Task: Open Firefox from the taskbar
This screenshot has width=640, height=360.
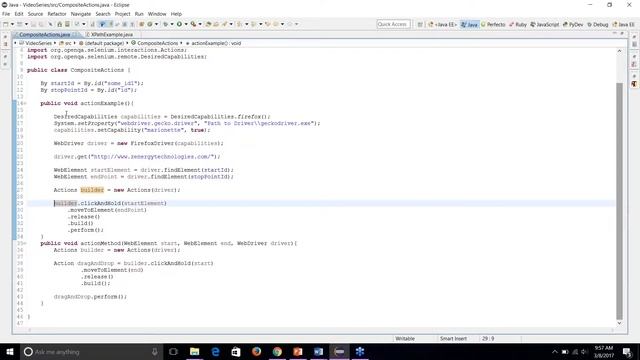Action: tap(256, 351)
